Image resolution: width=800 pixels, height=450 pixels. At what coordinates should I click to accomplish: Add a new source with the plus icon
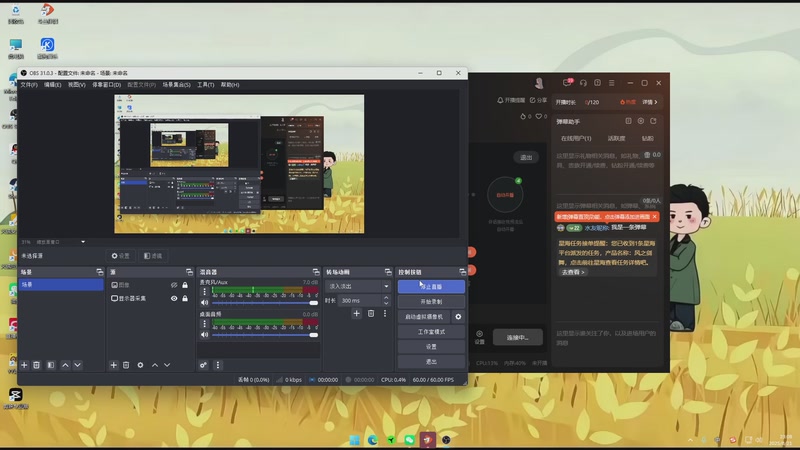113,365
